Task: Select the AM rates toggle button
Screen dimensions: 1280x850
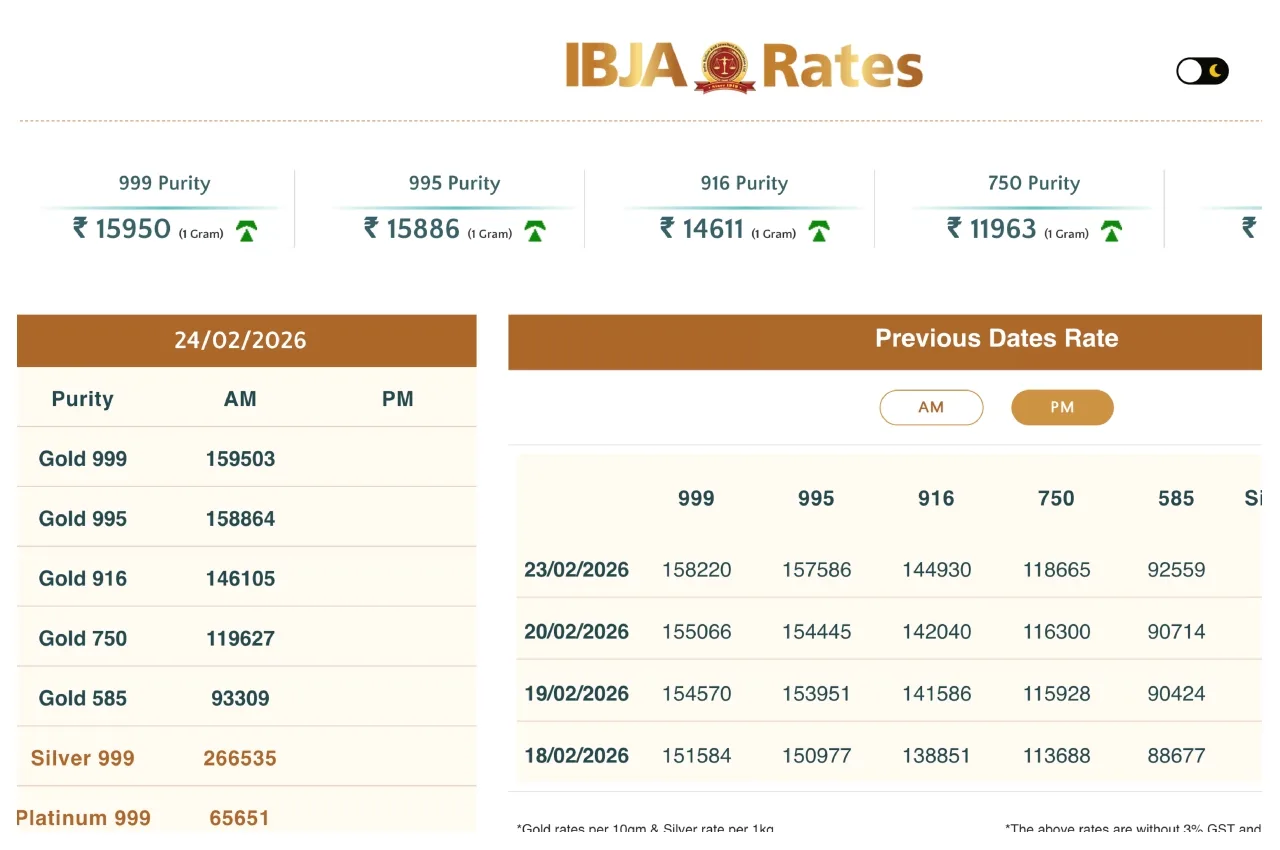Action: 931,407
